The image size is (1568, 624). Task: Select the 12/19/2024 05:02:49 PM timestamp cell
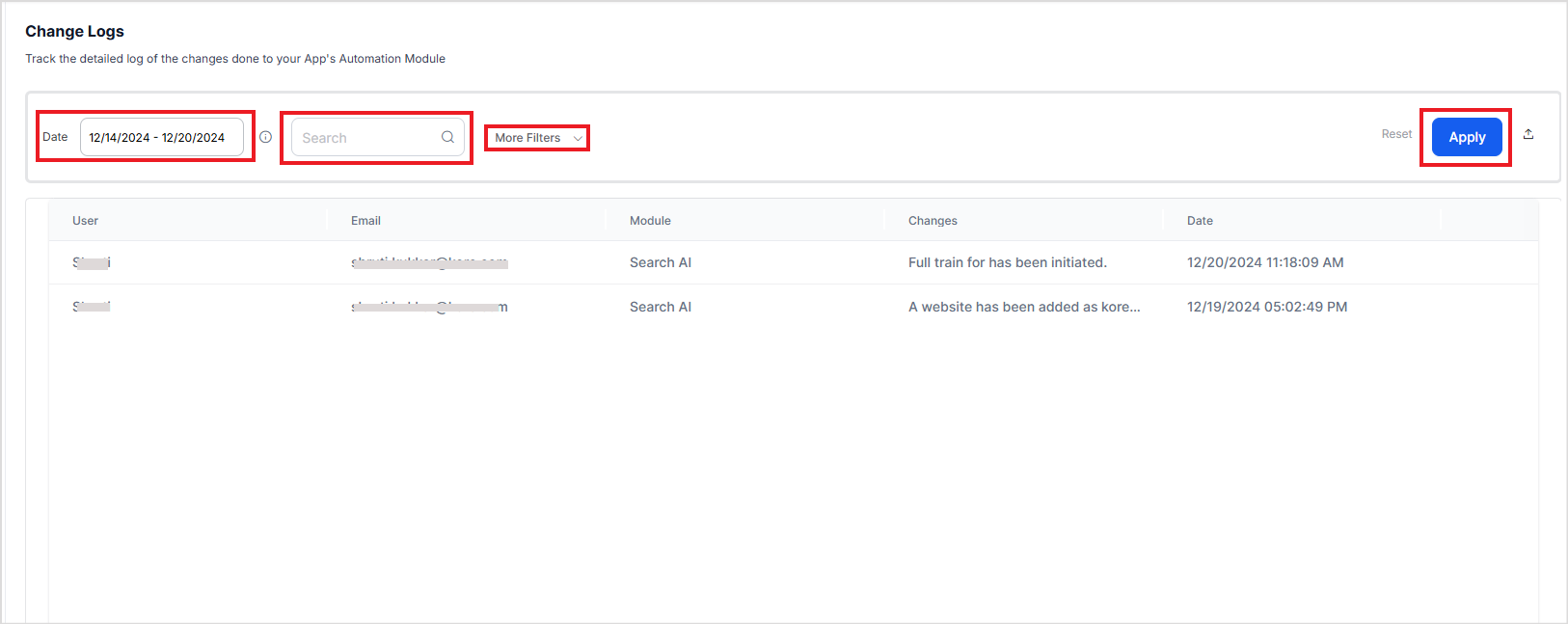tap(1266, 307)
